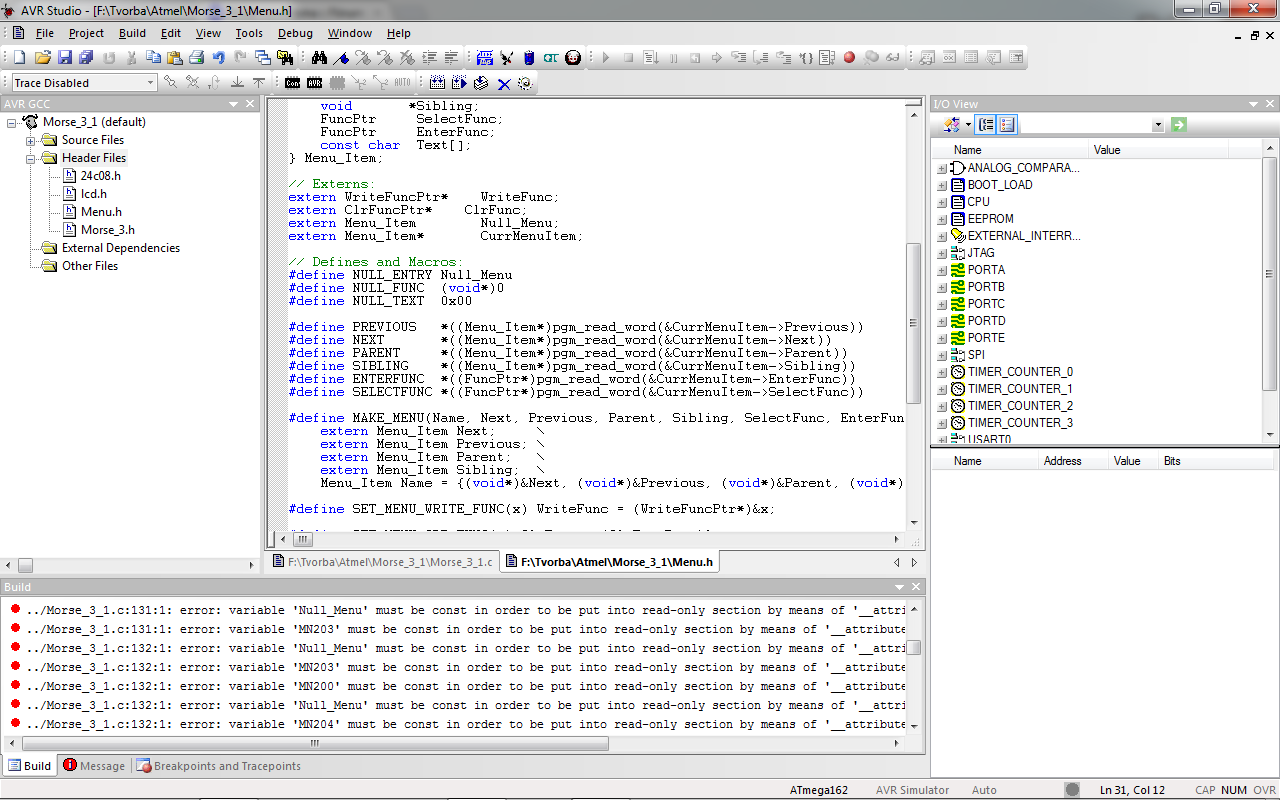
Task: Open the Debug menu
Action: click(295, 33)
